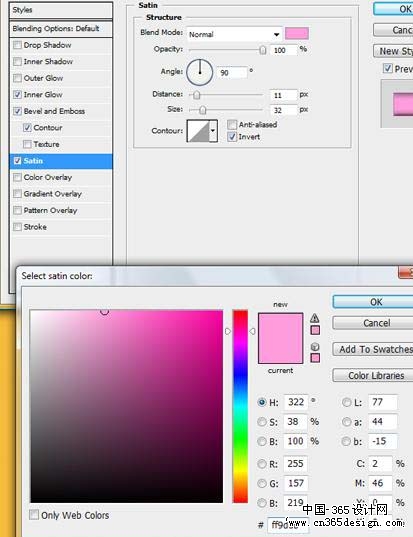The image size is (413, 537).
Task: Enable the Anti-aliased checkbox
Action: 232,124
